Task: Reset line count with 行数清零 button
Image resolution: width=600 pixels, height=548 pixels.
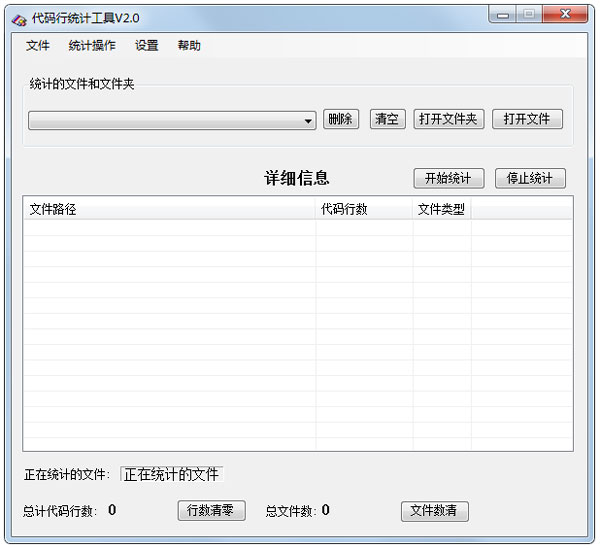Action: tap(211, 511)
